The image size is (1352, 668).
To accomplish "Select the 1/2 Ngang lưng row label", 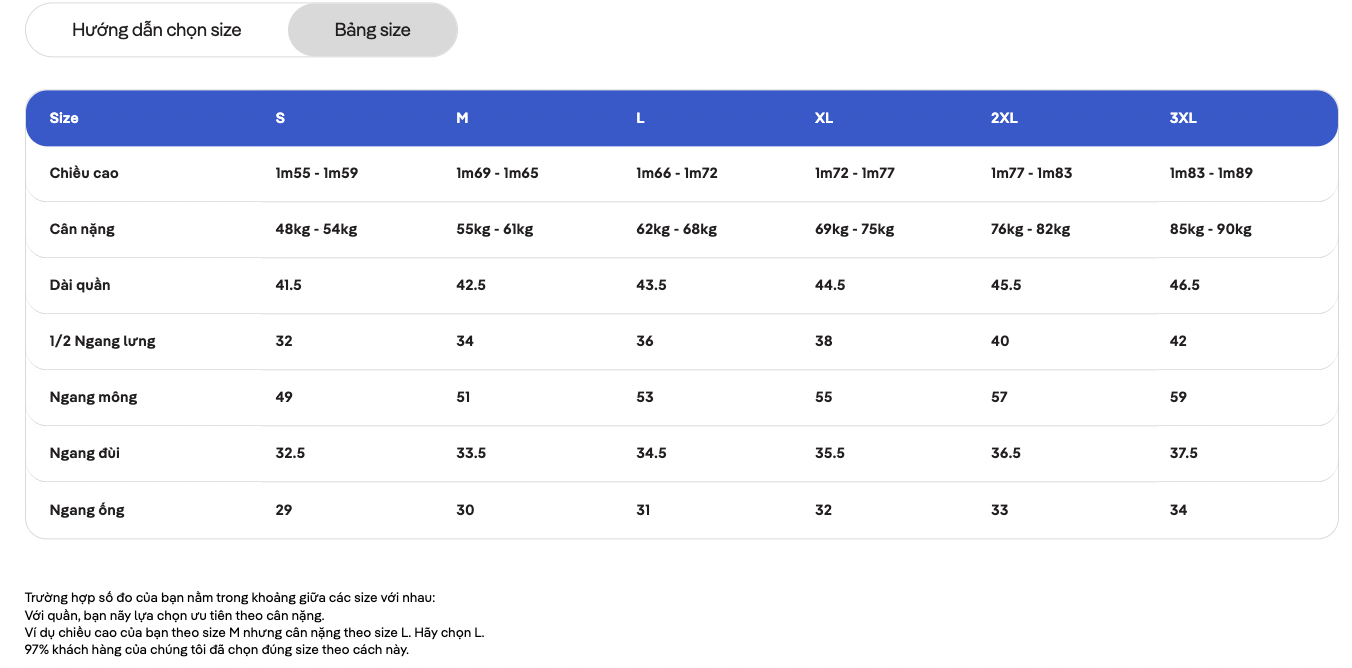I will tap(103, 341).
